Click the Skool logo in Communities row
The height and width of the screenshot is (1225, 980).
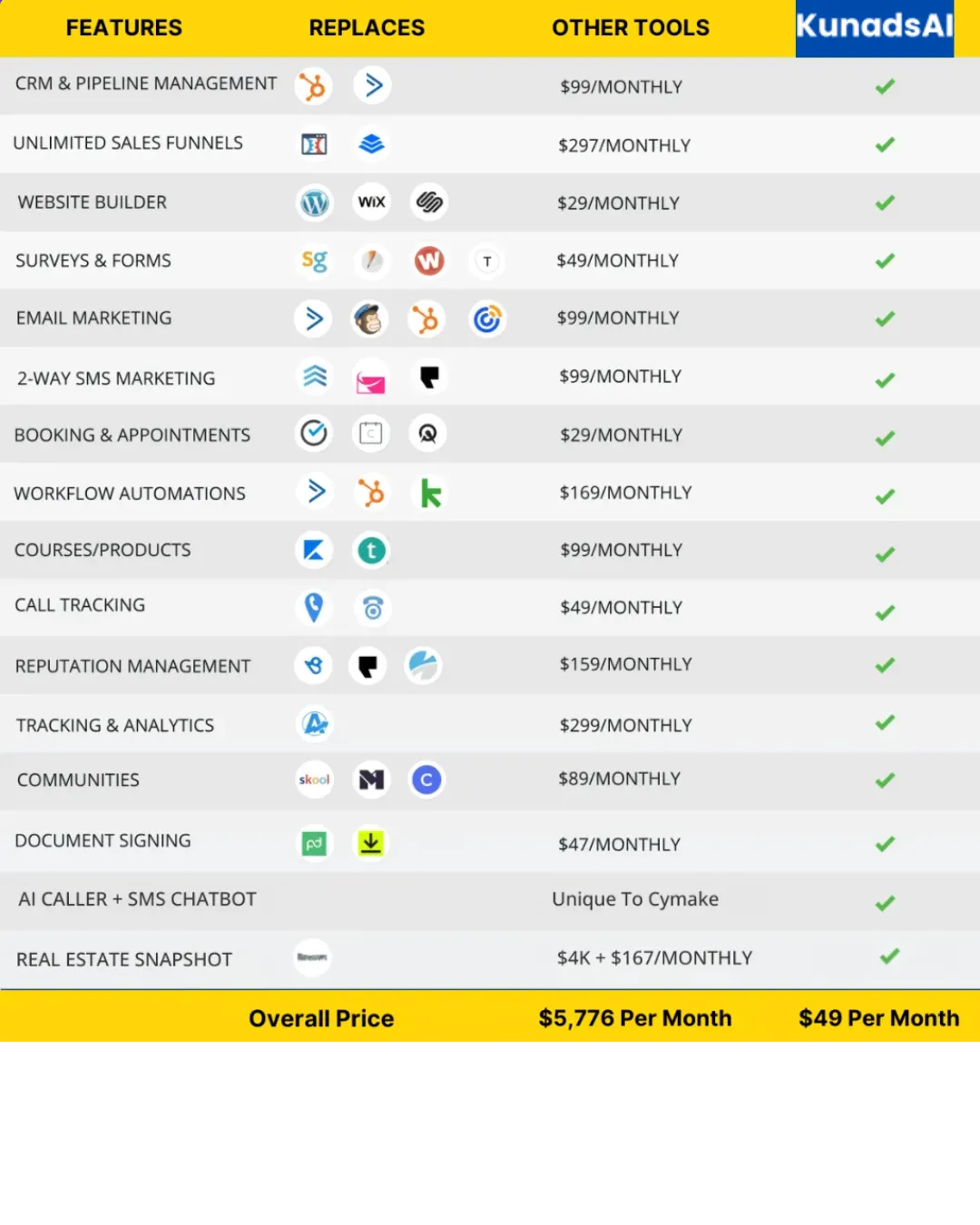click(x=314, y=779)
